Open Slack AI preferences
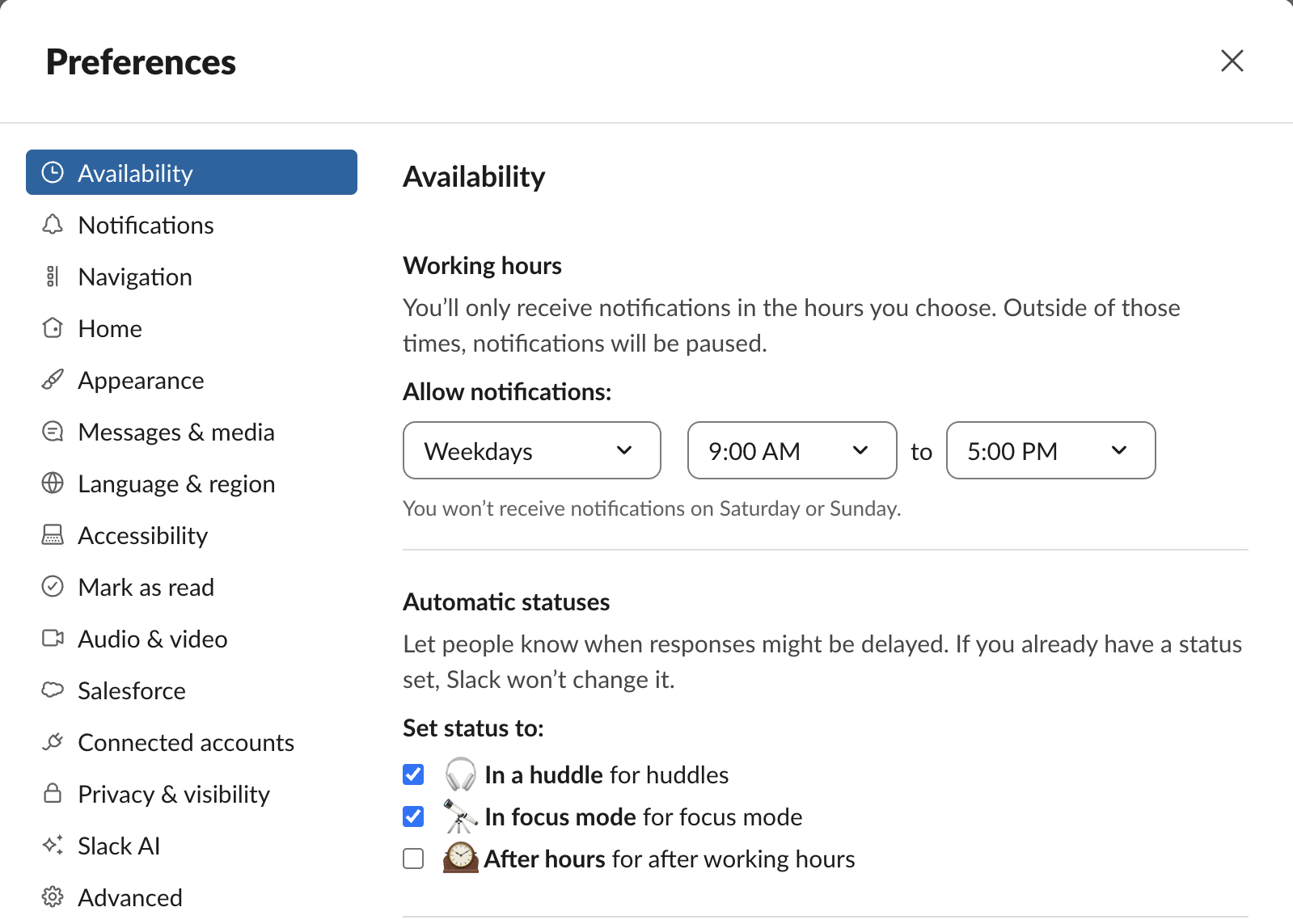The height and width of the screenshot is (924, 1293). [192, 845]
